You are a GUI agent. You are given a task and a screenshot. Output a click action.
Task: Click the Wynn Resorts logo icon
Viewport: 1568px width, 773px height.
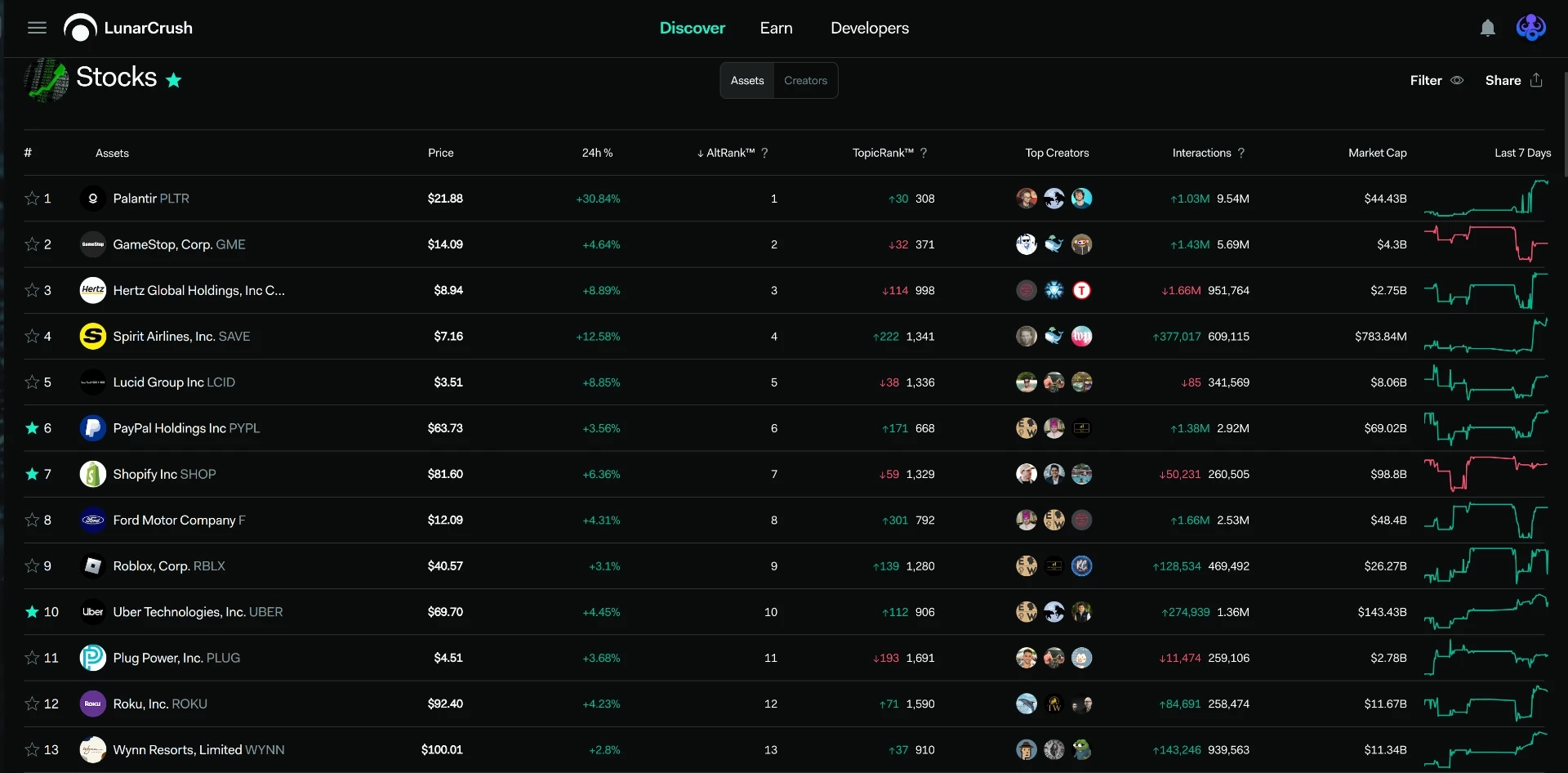(x=93, y=749)
